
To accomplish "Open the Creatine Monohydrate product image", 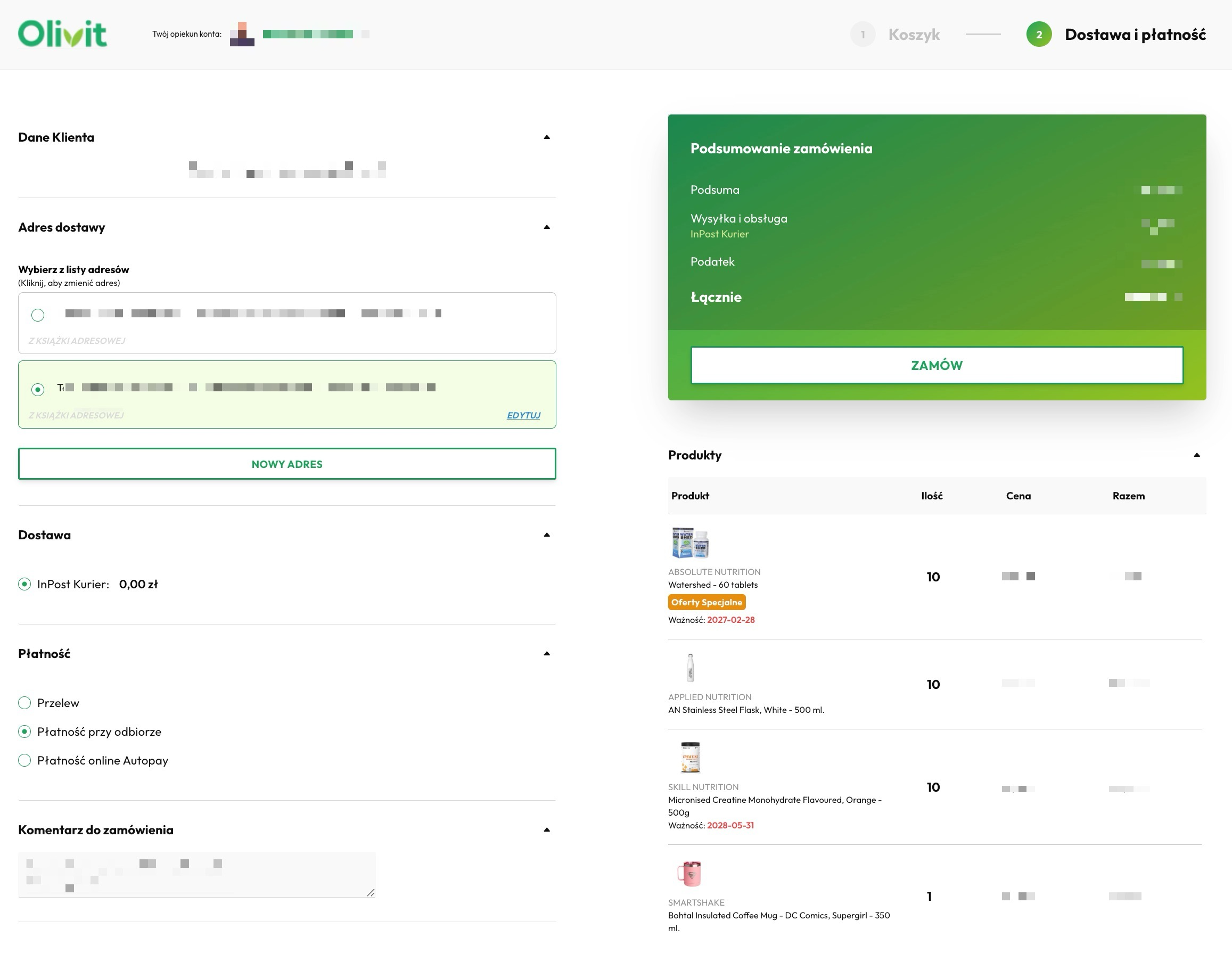I will click(690, 757).
